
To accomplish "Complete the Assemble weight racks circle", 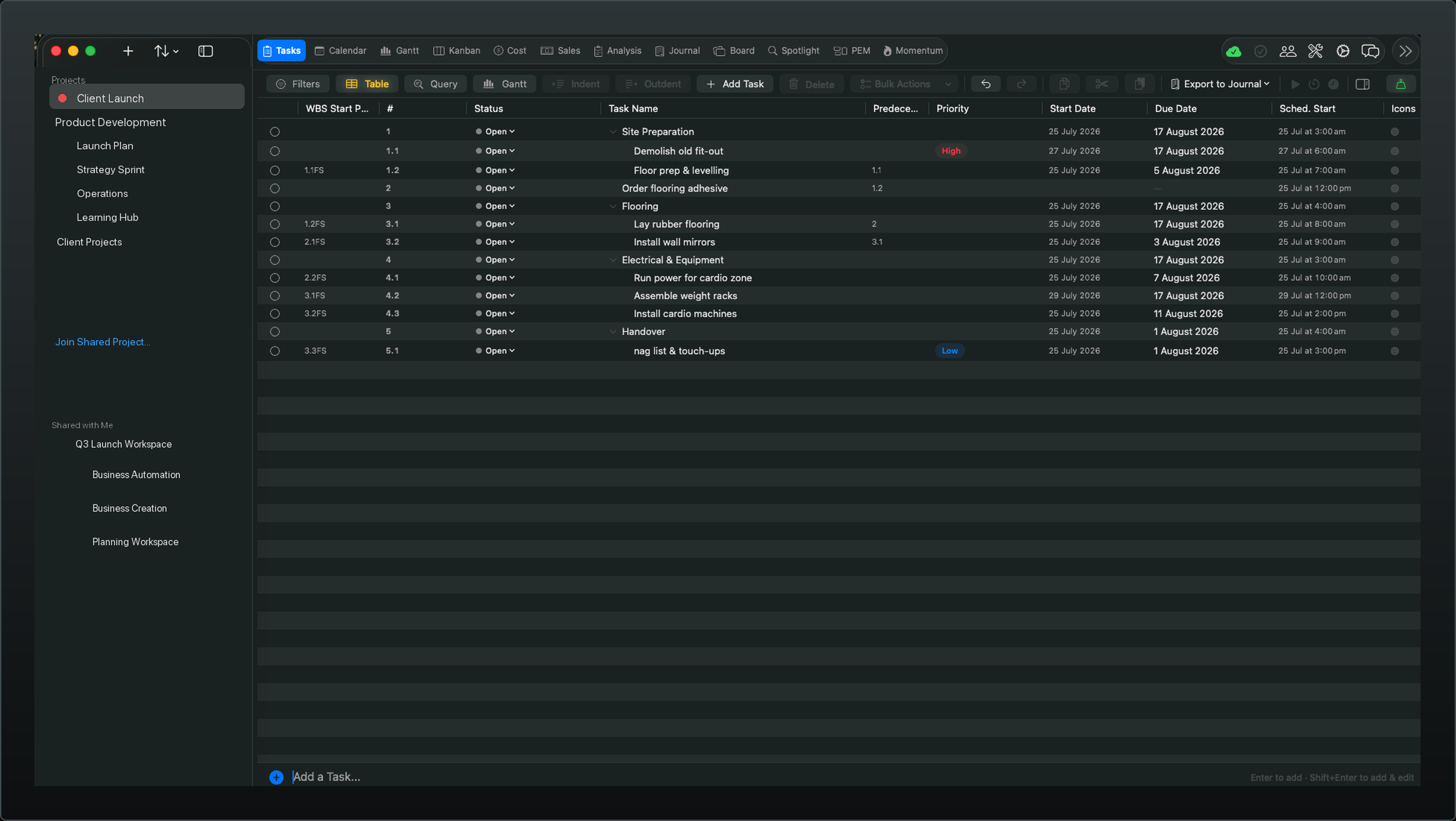I will click(x=274, y=296).
